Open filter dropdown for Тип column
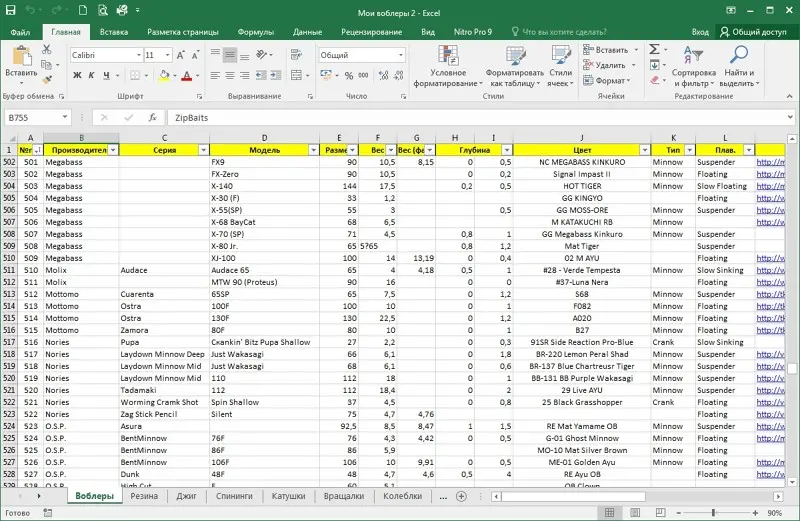This screenshot has width=800, height=521. click(x=689, y=150)
